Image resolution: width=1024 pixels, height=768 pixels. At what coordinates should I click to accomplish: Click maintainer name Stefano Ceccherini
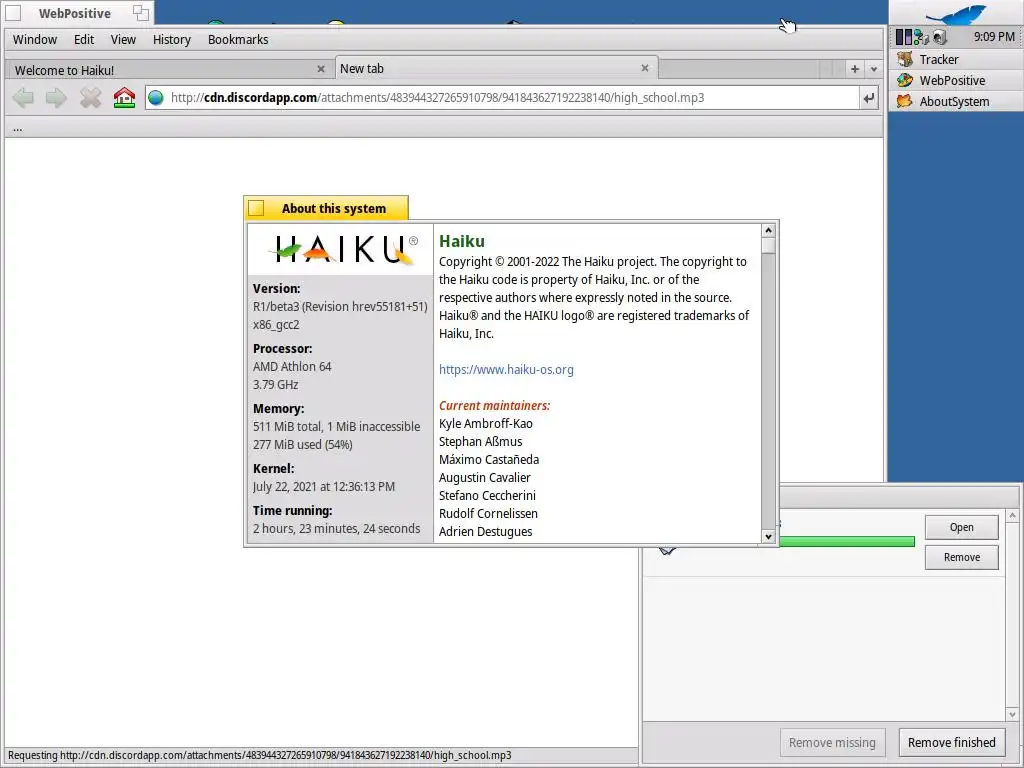point(487,496)
